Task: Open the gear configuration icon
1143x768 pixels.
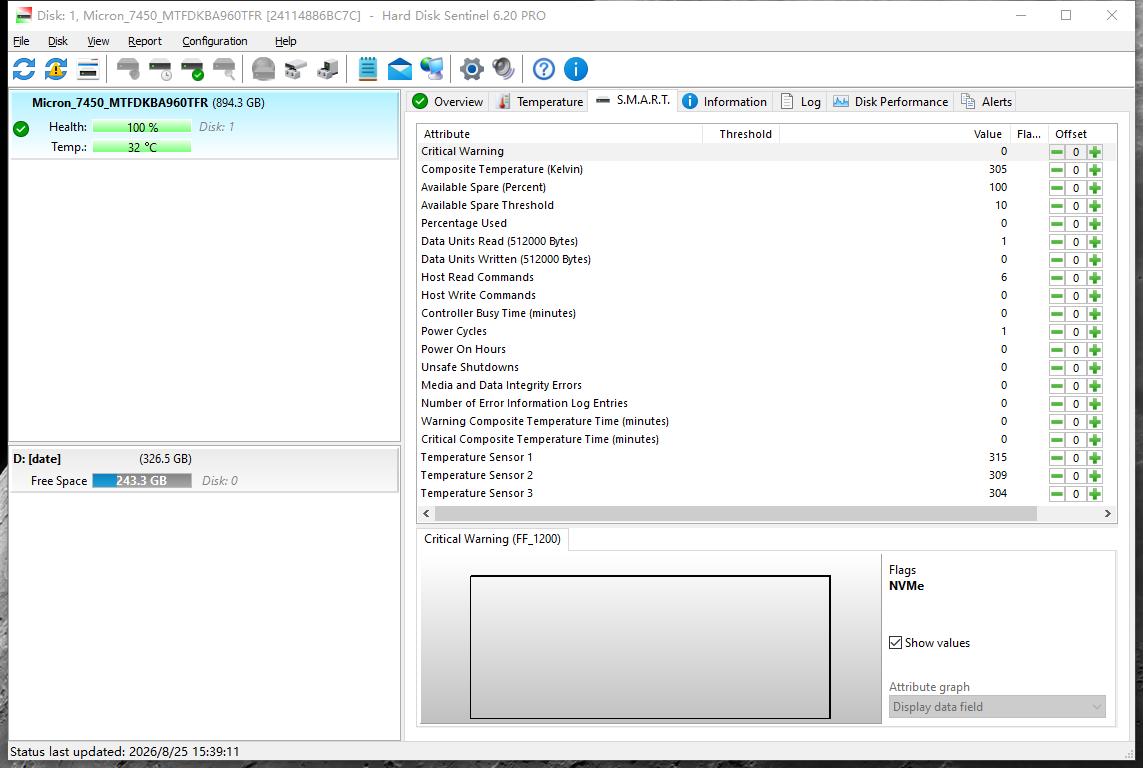Action: pyautogui.click(x=472, y=69)
